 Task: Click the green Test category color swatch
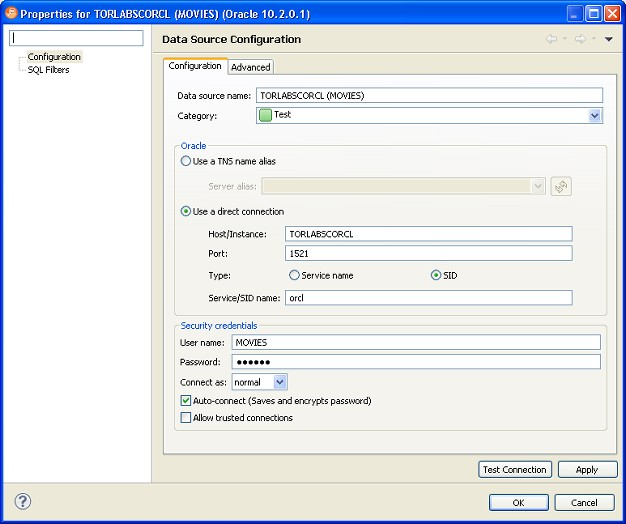265,115
